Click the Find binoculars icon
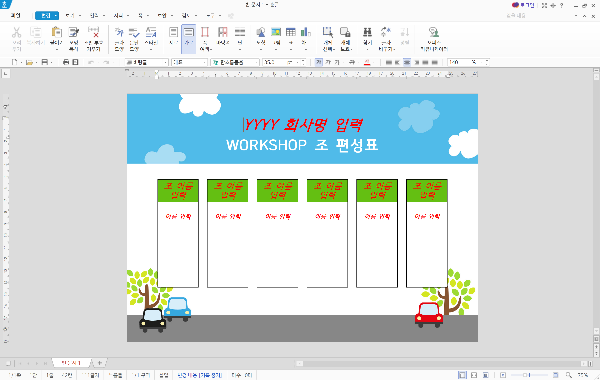Viewport: 600px width, 380px height. (367, 33)
